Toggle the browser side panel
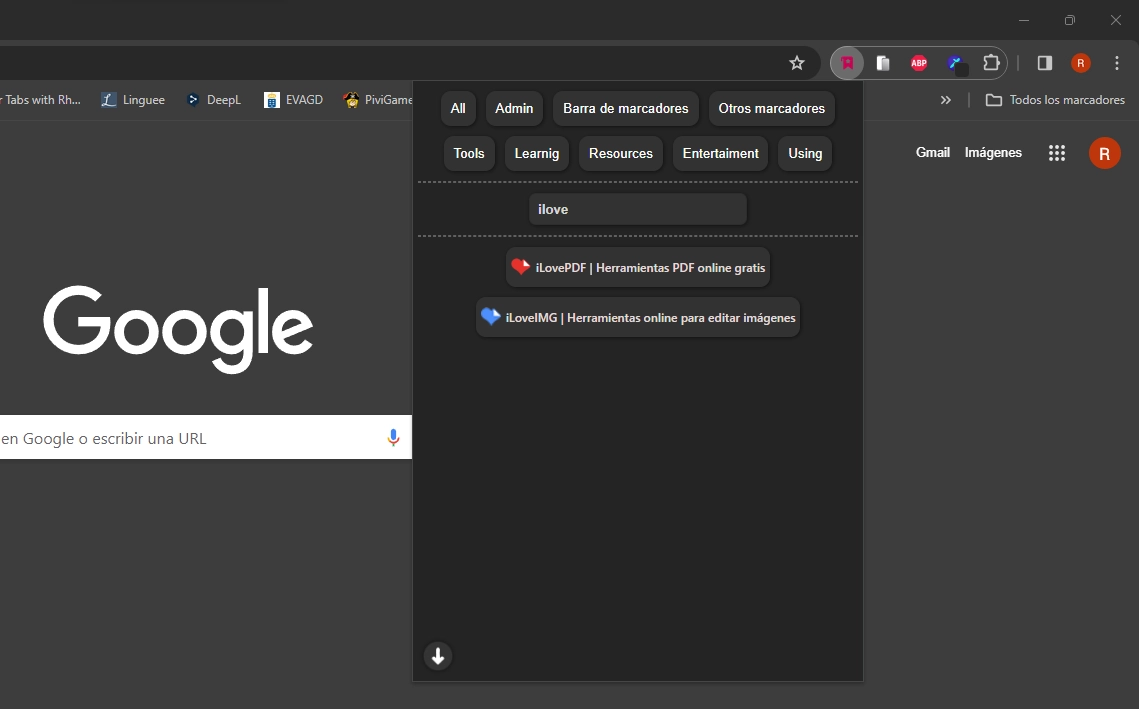This screenshot has height=709, width=1139. tap(1045, 63)
